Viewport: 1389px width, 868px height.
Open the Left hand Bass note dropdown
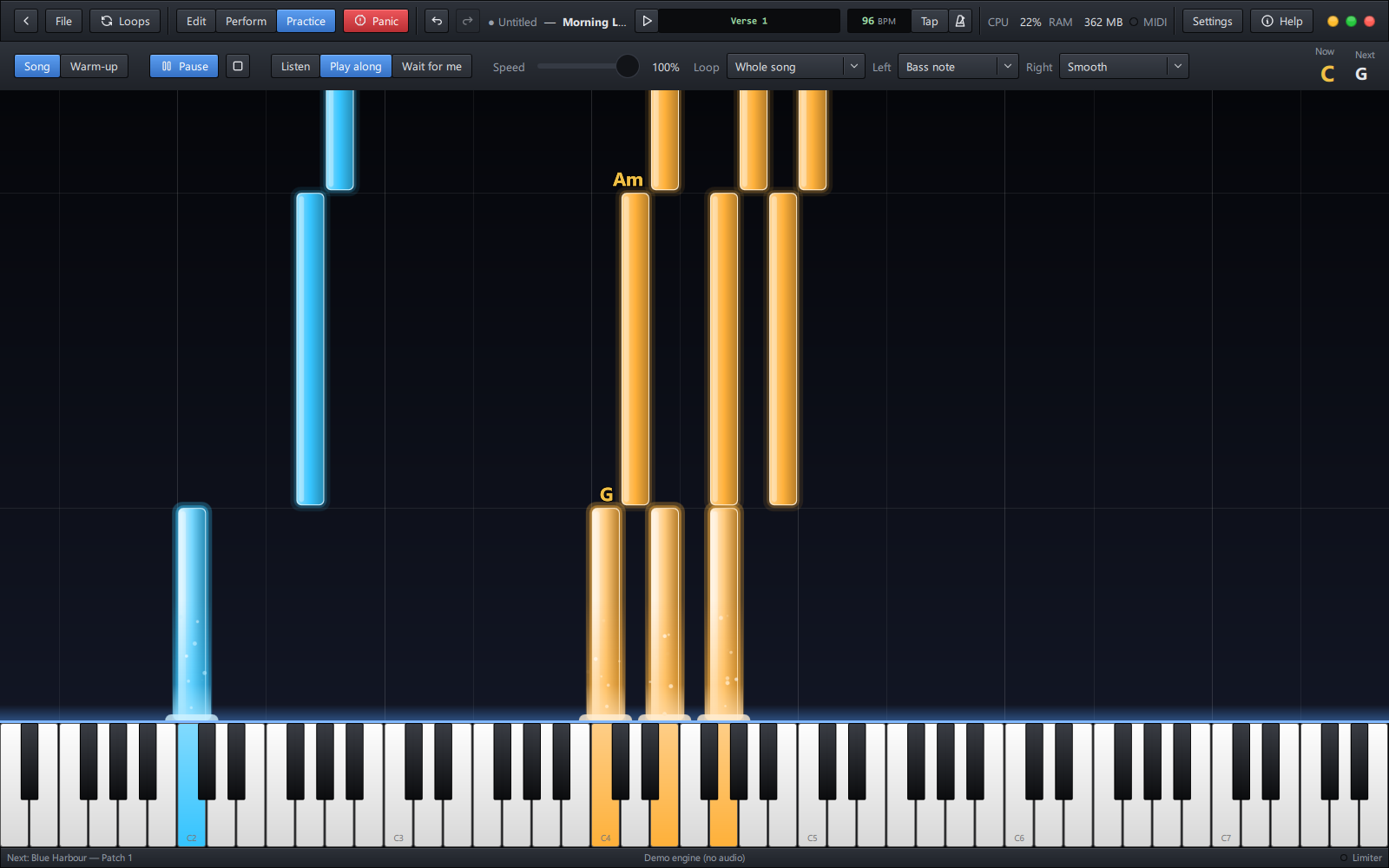[x=958, y=66]
